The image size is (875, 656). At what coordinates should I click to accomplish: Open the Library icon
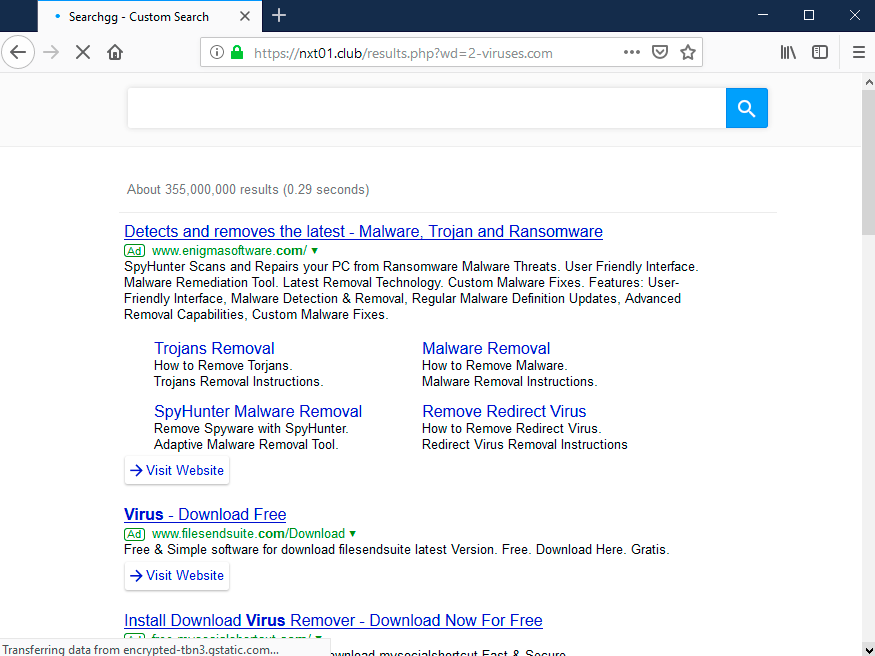(788, 52)
